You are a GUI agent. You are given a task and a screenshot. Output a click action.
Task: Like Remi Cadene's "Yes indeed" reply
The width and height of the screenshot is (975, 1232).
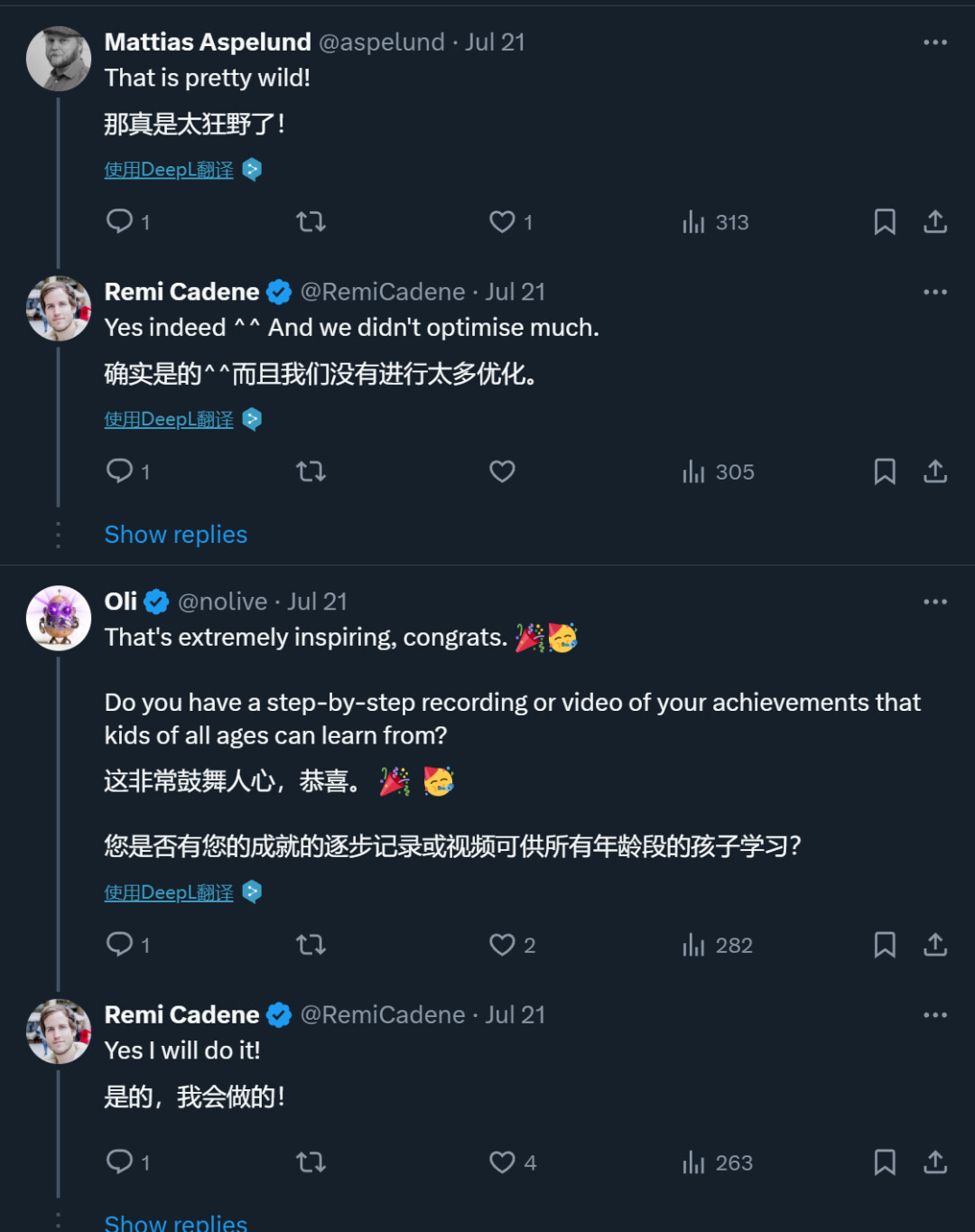coord(502,471)
